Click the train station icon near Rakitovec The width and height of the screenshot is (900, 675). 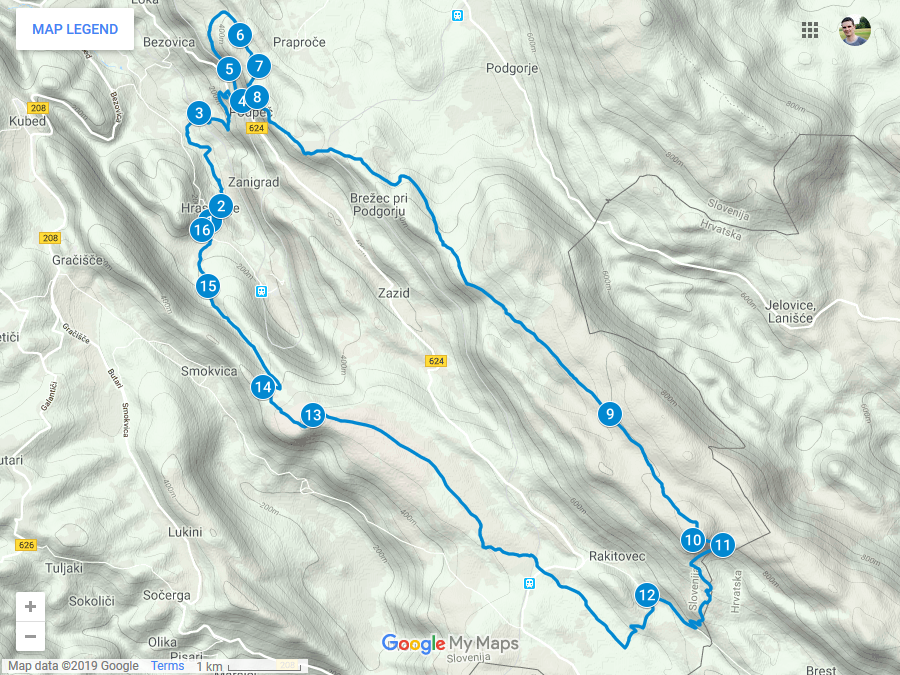coord(530,584)
